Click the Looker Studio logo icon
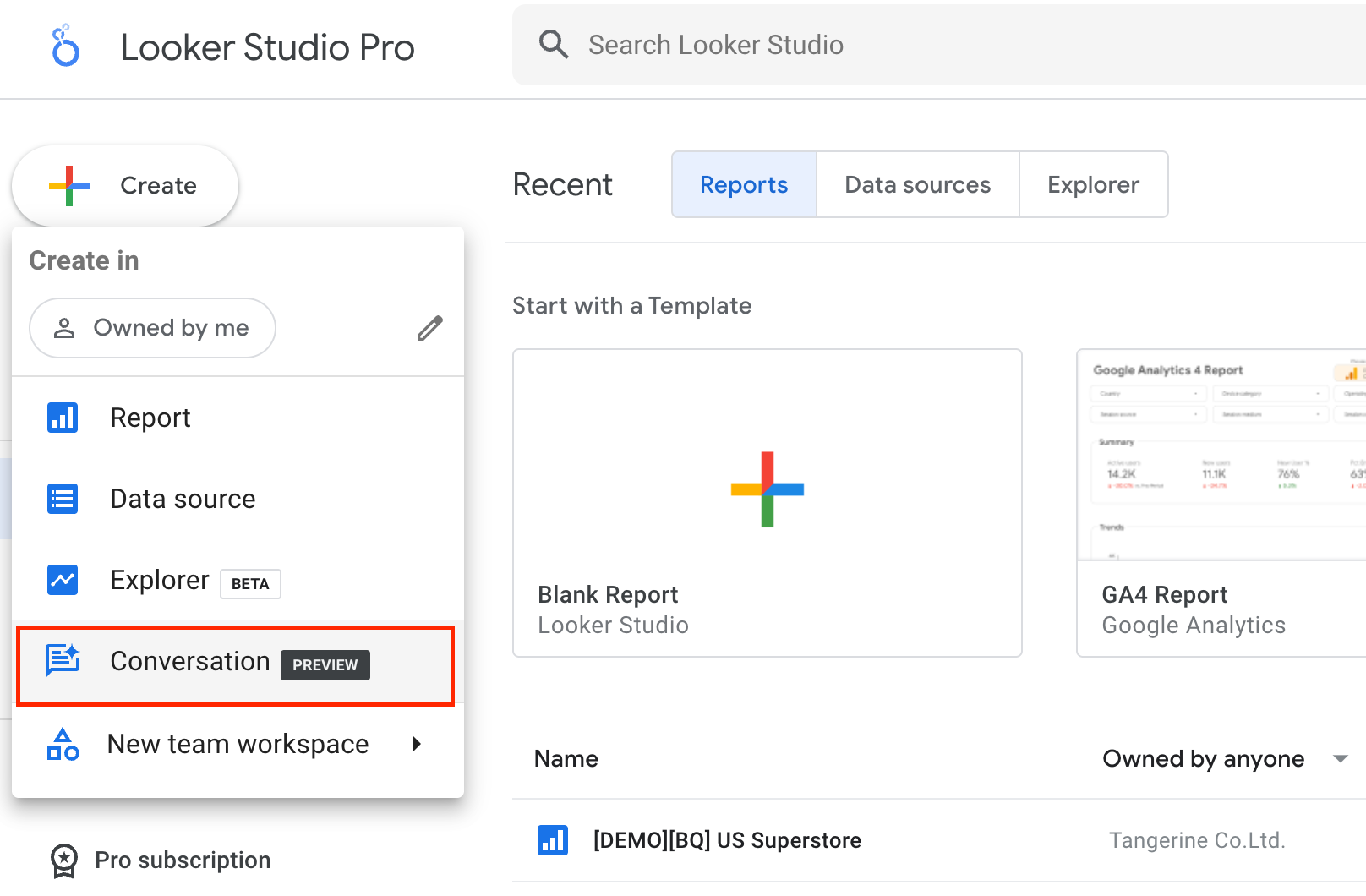Viewport: 1366px width, 896px height. coord(65,46)
